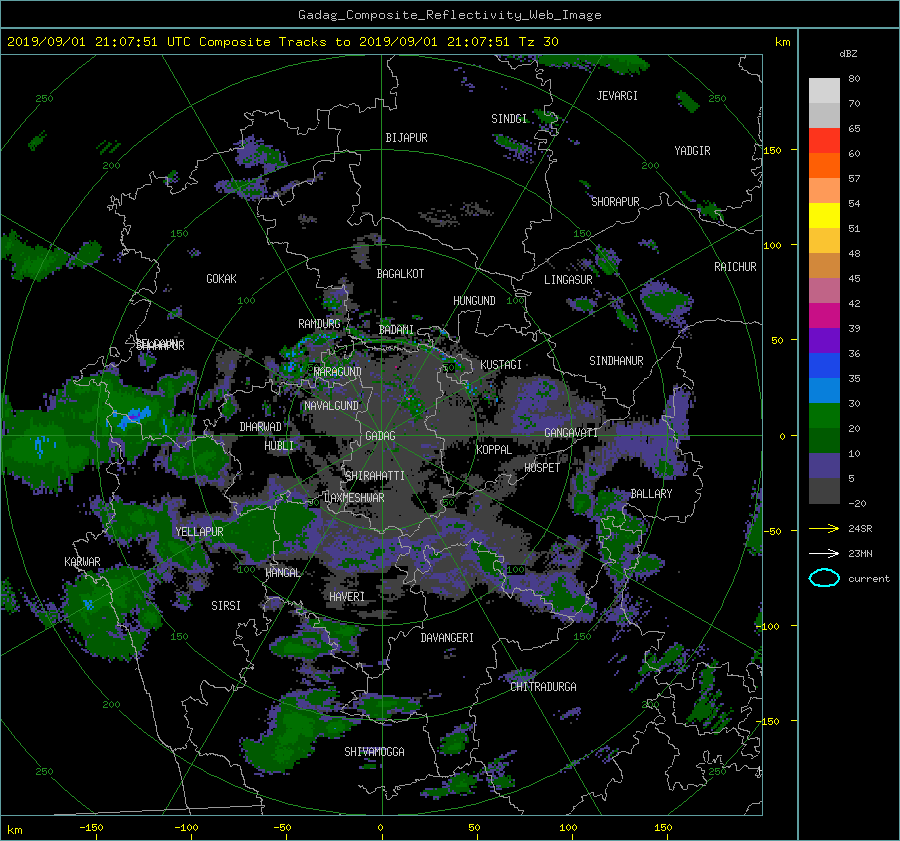Select the yellow 51-54 dBZ legend swatch

[824, 215]
